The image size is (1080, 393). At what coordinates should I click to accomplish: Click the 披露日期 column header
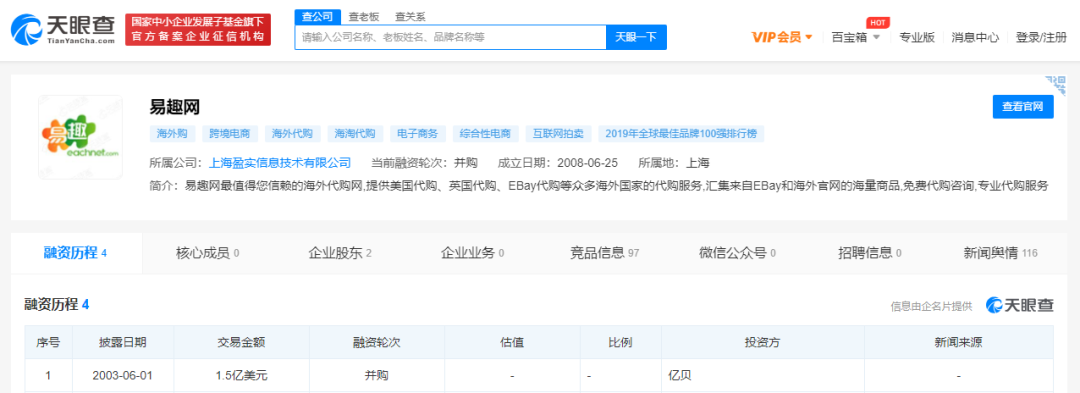click(x=123, y=342)
